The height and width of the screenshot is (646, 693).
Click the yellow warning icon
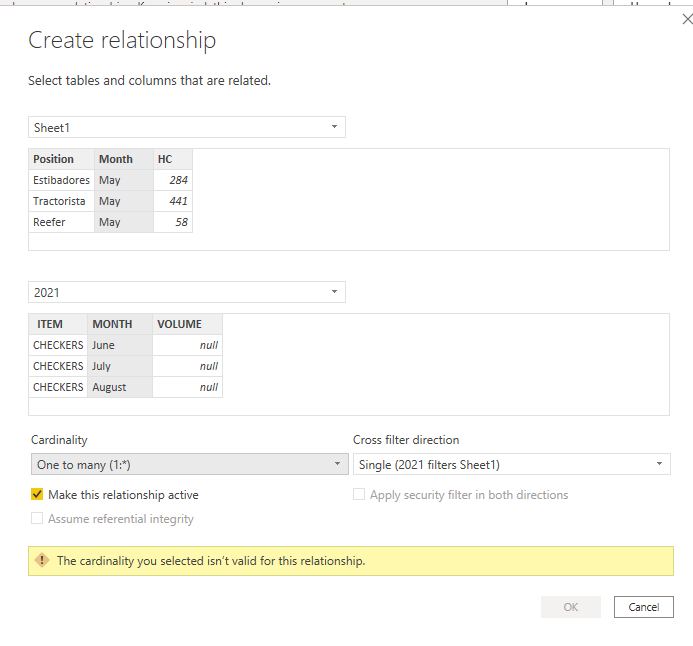[42, 561]
